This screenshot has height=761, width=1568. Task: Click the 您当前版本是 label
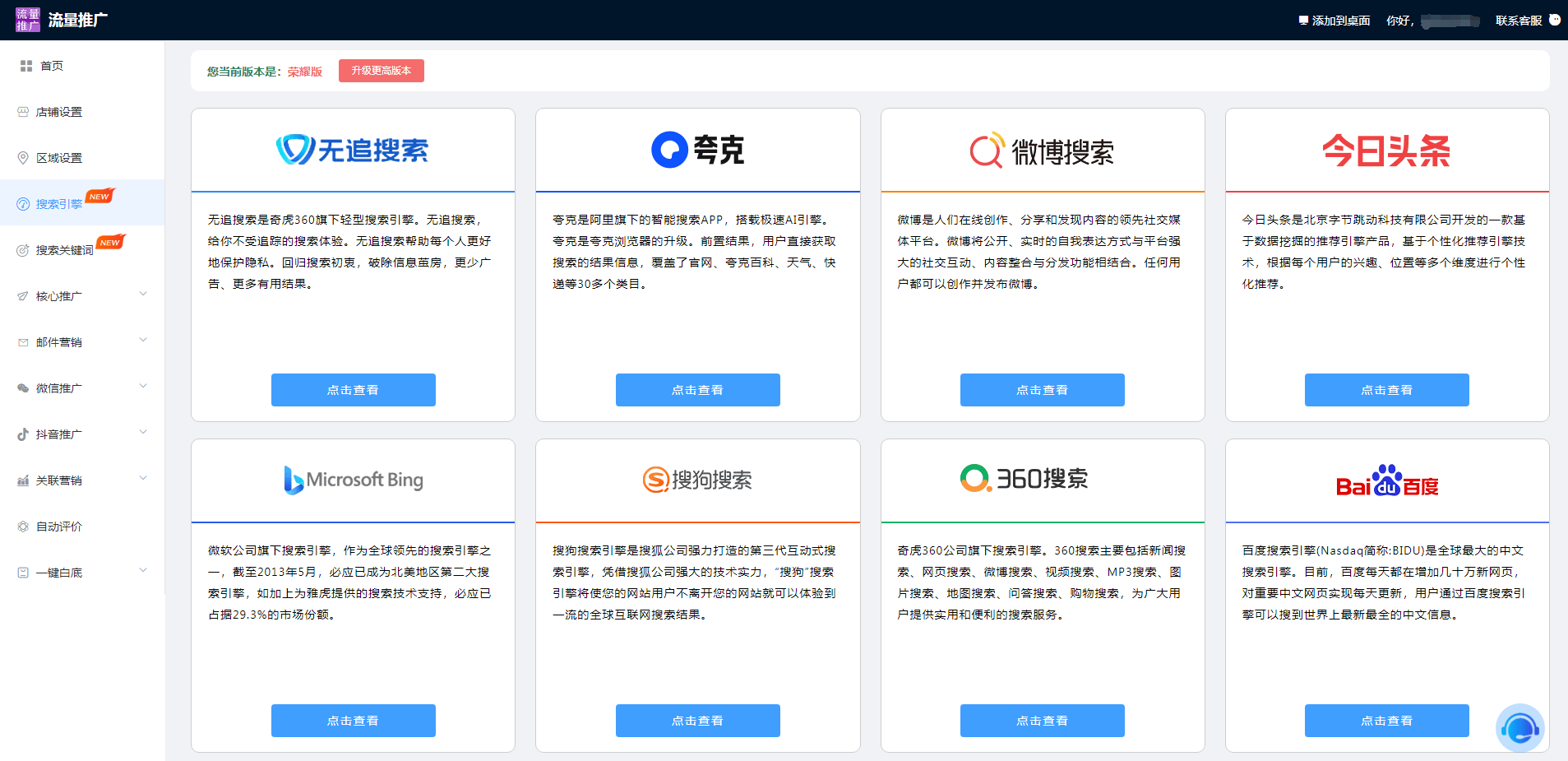click(x=245, y=72)
